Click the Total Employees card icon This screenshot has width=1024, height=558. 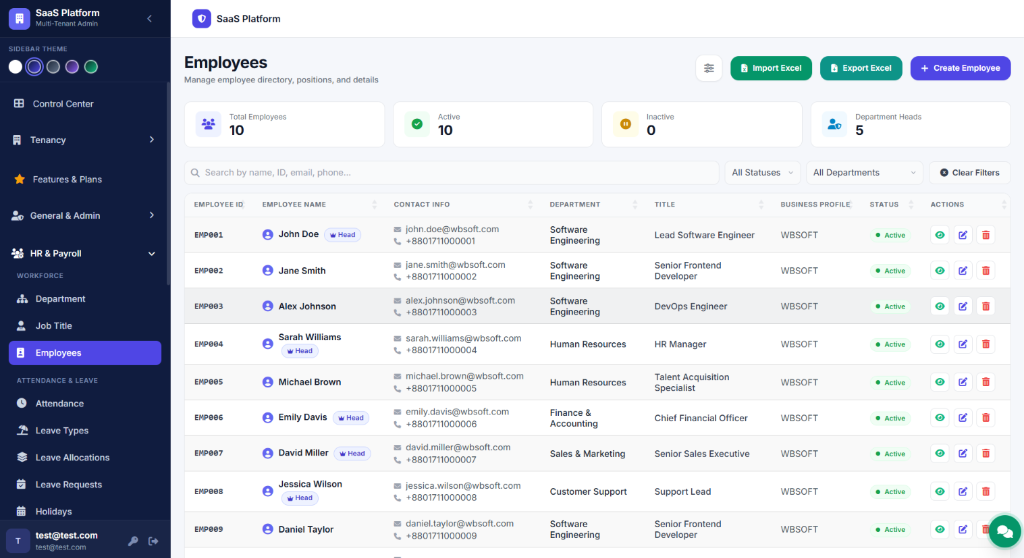[208, 123]
